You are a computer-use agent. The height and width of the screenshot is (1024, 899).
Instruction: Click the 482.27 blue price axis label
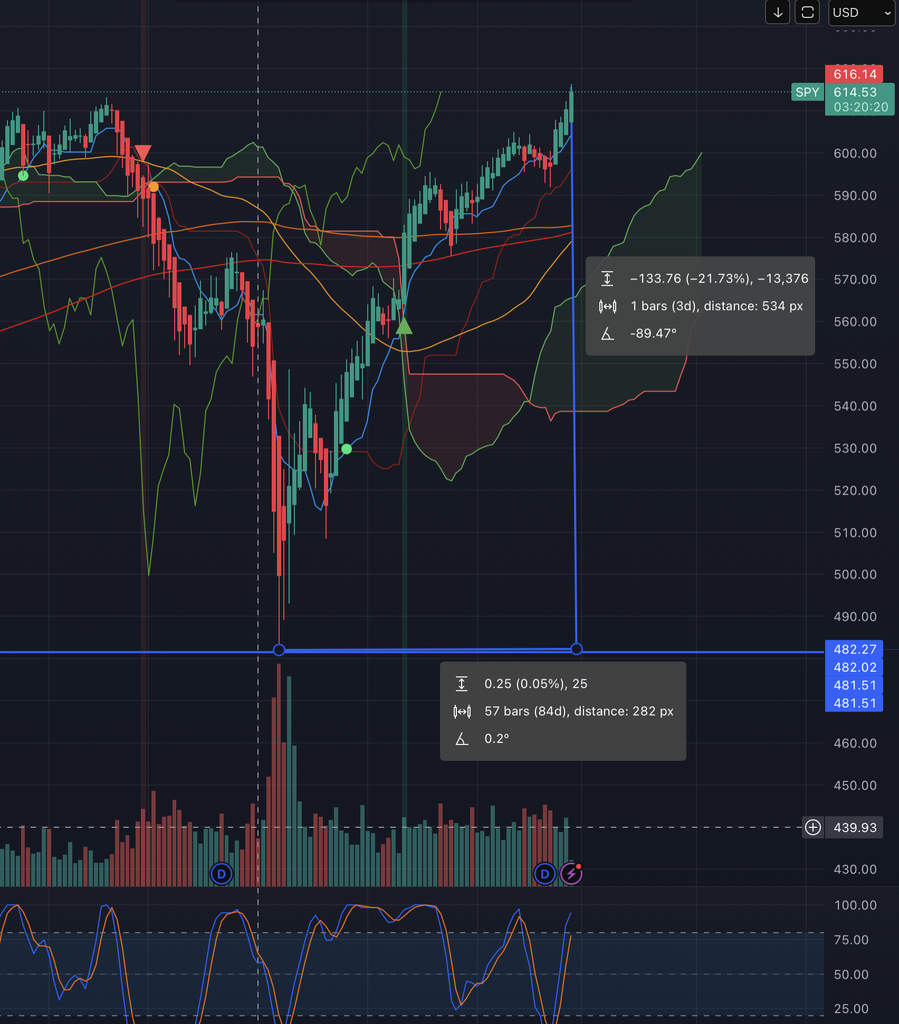(854, 648)
